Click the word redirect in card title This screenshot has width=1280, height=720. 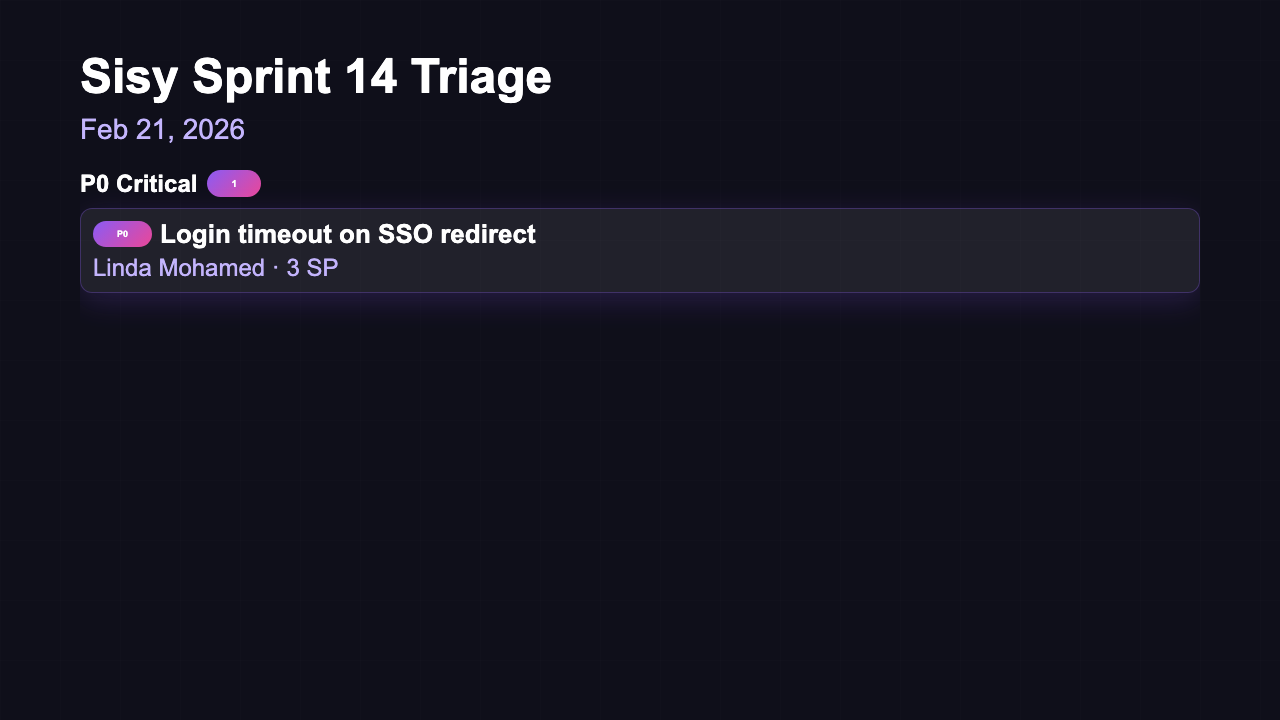coord(489,234)
